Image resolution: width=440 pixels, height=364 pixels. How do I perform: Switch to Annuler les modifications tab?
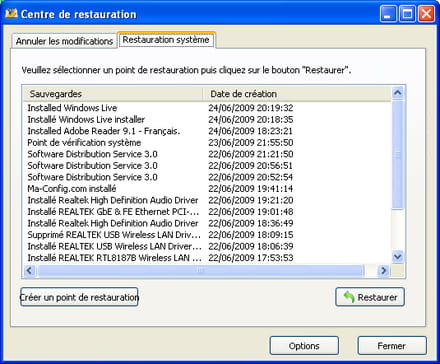pyautogui.click(x=64, y=41)
